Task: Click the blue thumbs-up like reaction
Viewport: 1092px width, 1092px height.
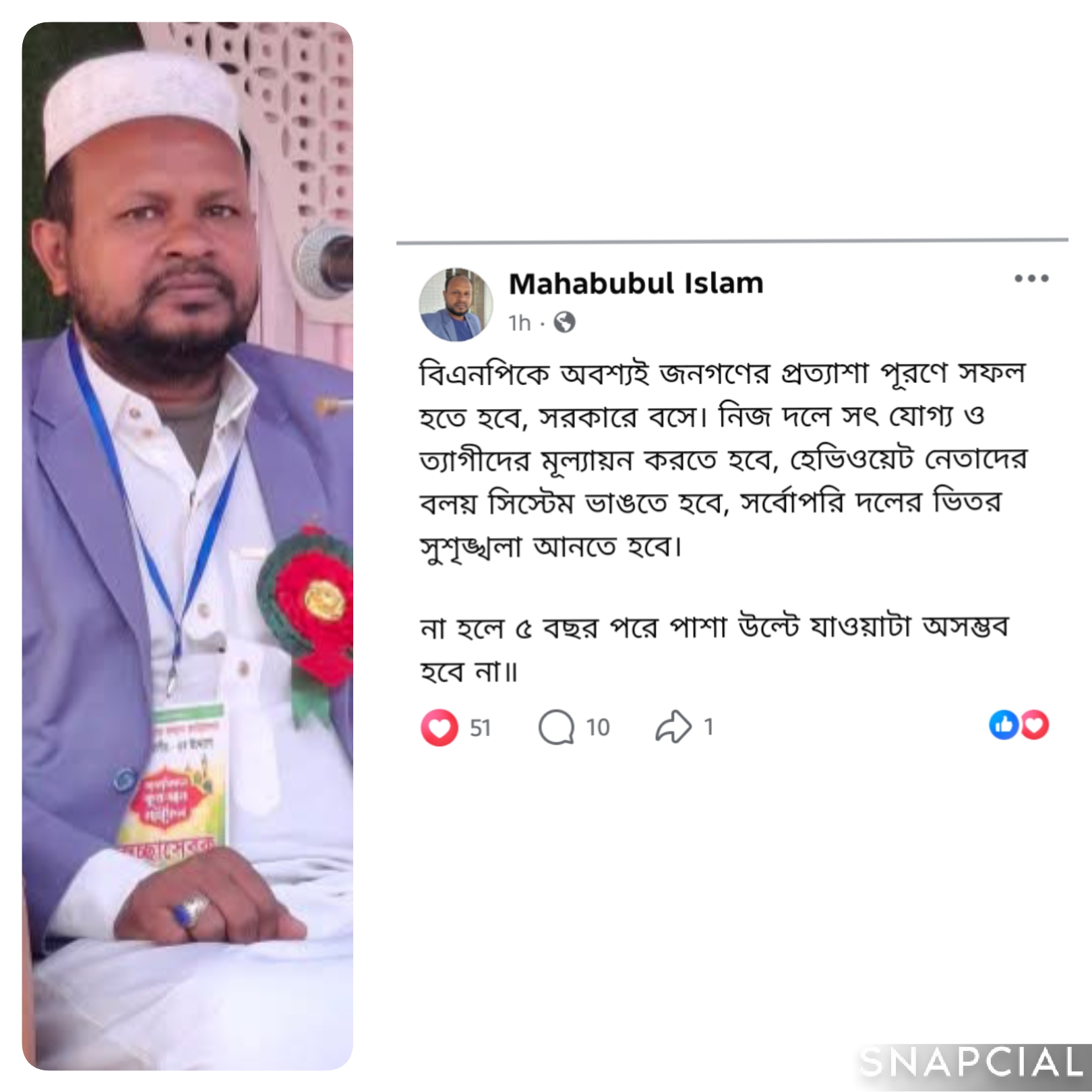Action: [1004, 725]
